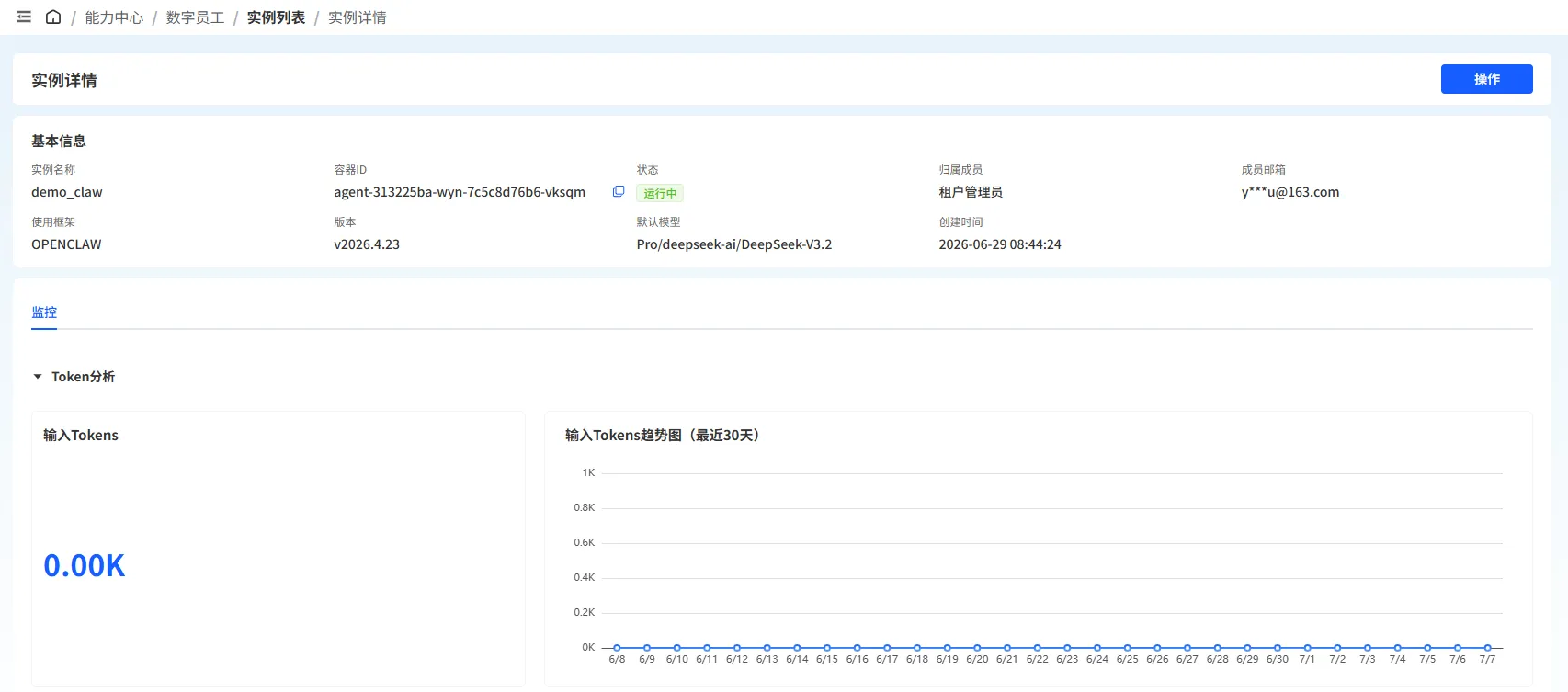Click the container ID agent-313225ba text

[x=460, y=192]
